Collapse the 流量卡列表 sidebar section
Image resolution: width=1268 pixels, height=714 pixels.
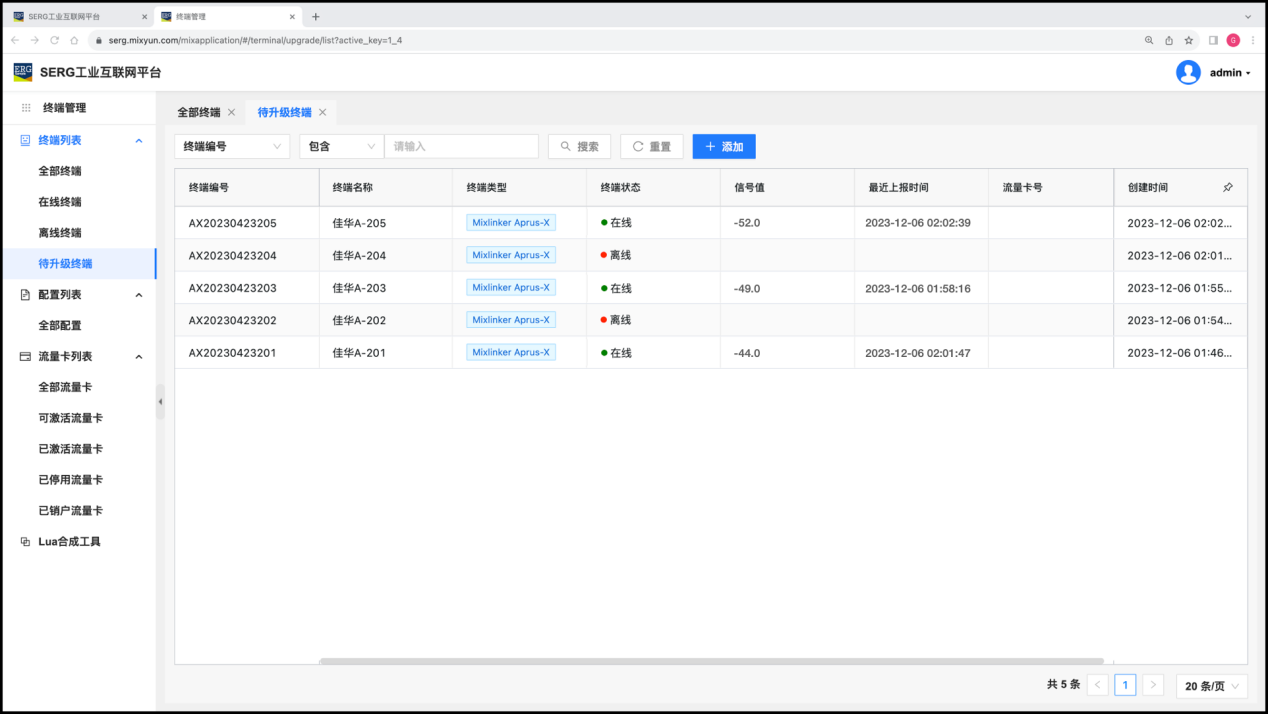139,357
